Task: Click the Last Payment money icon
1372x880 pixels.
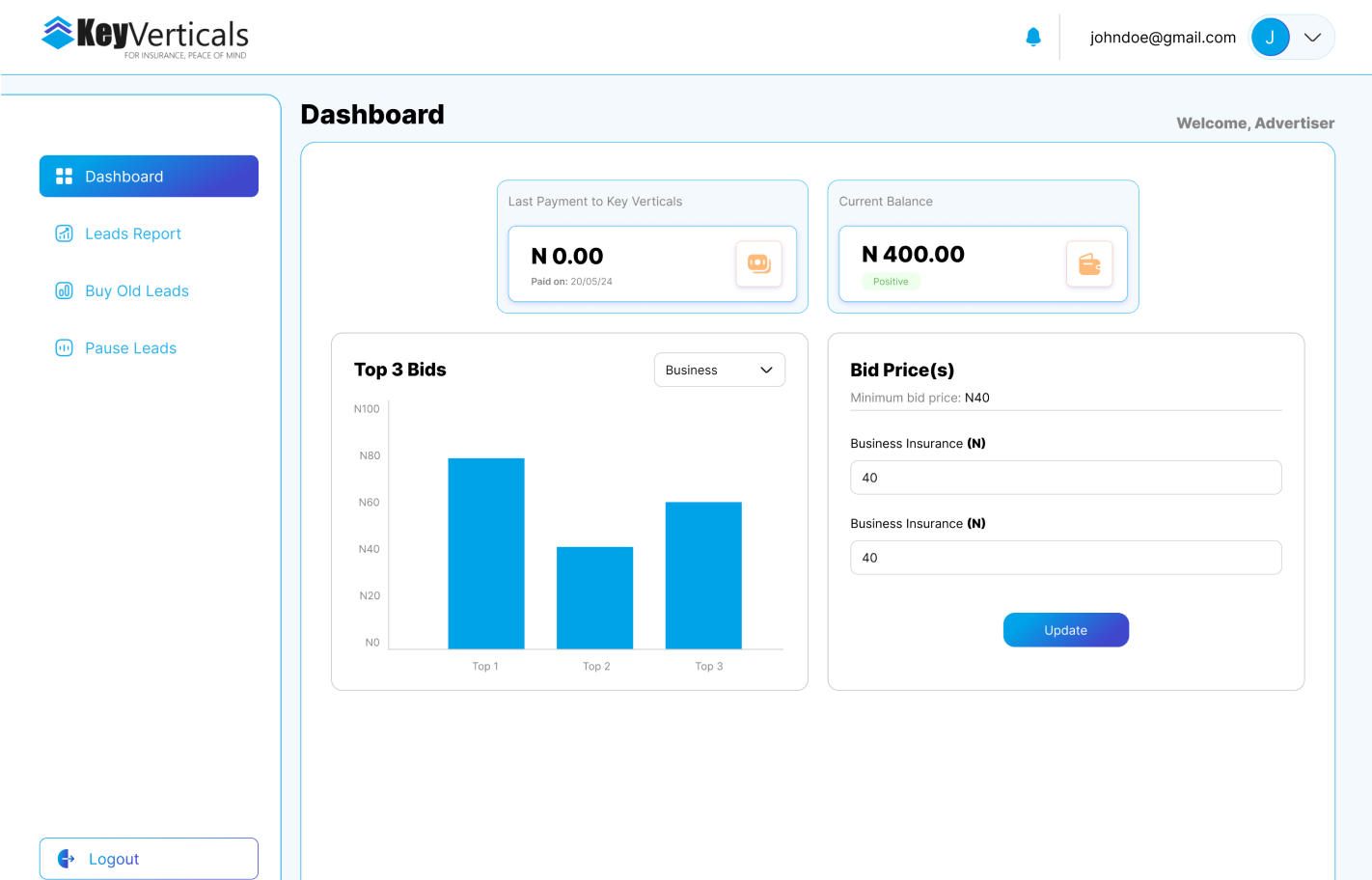Action: (758, 263)
